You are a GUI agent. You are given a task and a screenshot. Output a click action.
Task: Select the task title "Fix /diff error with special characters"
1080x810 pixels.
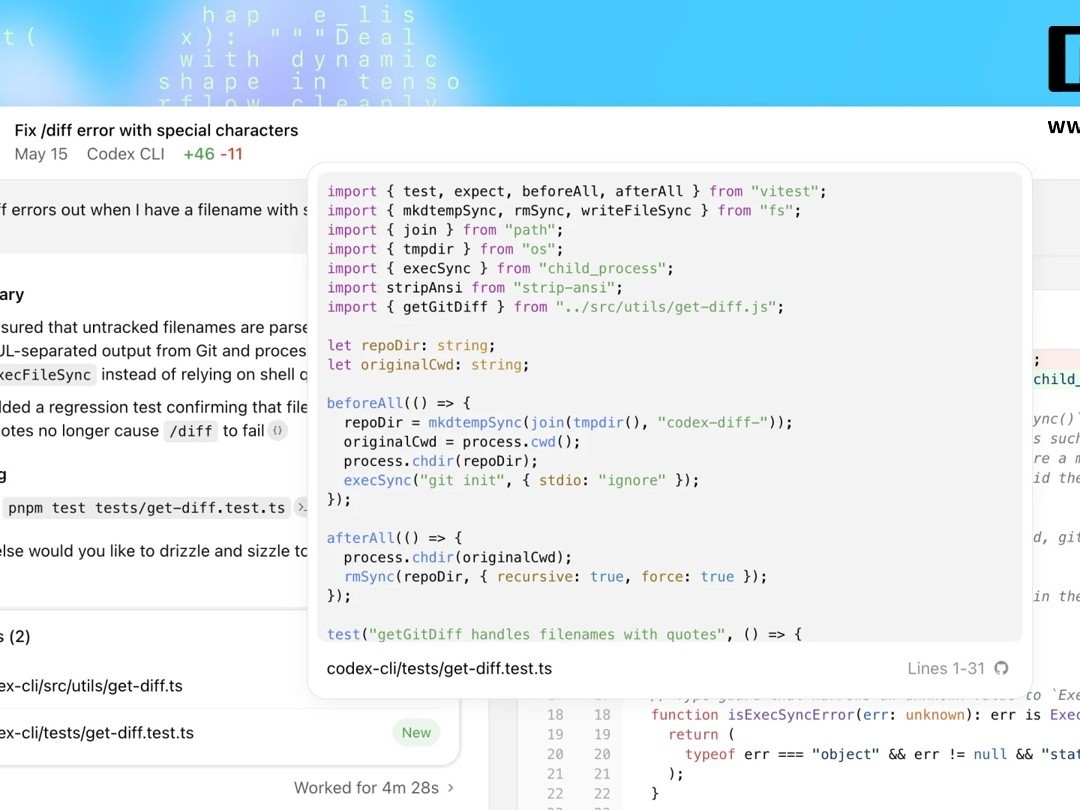click(156, 130)
